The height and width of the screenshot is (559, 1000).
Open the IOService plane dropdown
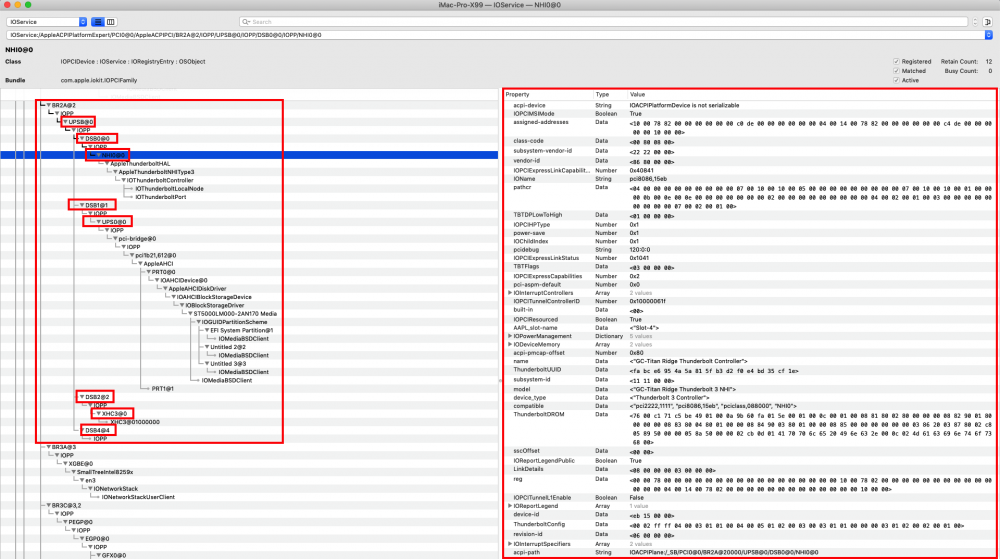(x=47, y=22)
